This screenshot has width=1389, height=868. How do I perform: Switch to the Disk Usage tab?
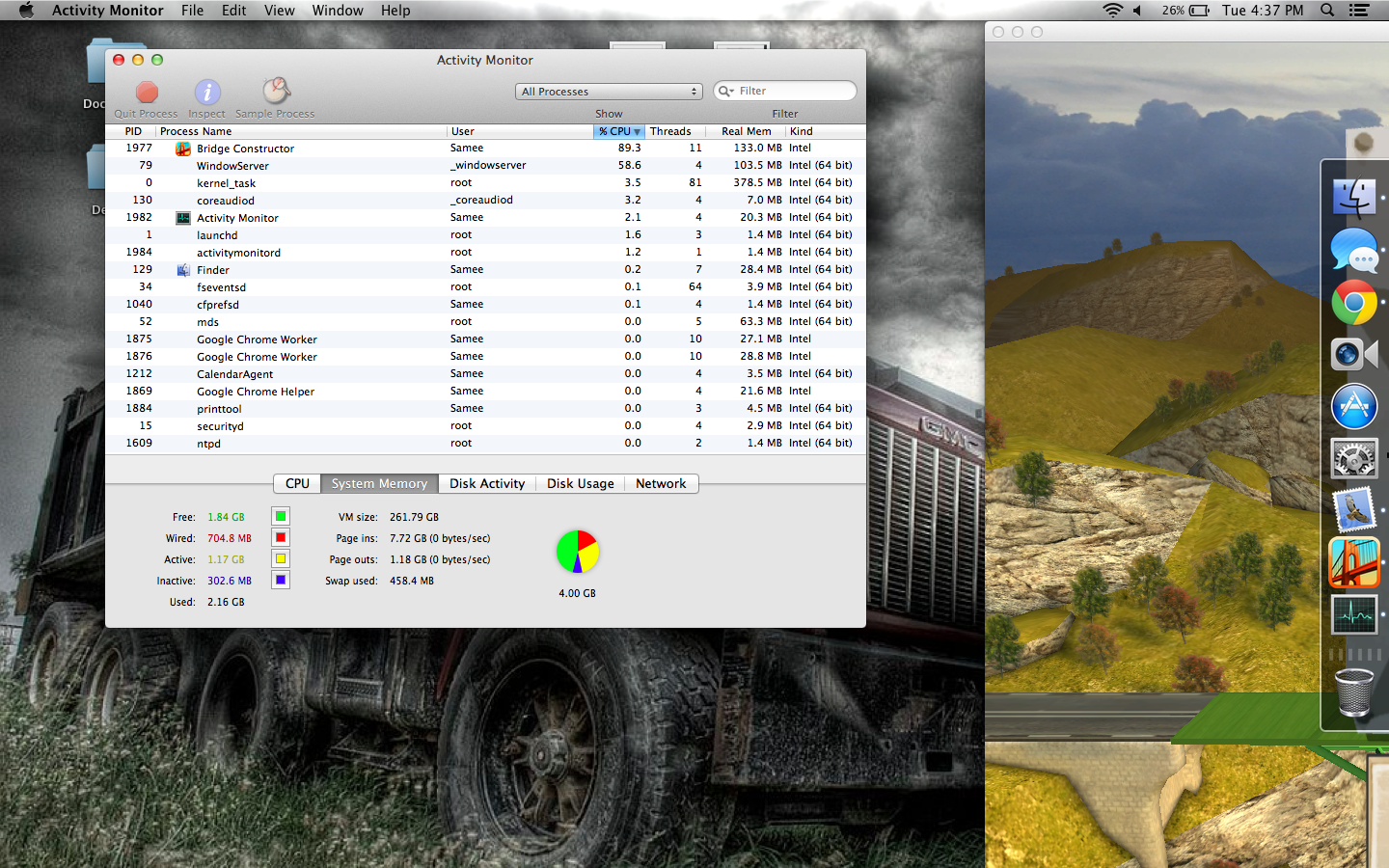[x=580, y=483]
